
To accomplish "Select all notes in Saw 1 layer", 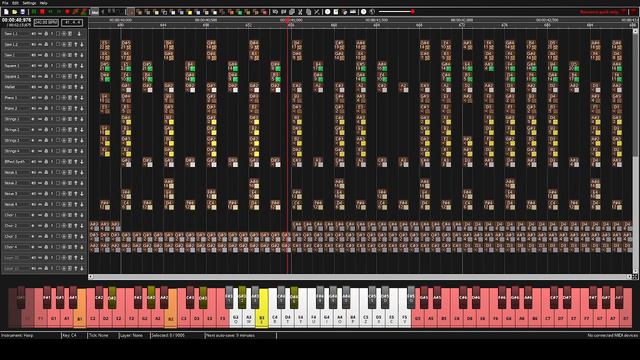I will tap(58, 55).
